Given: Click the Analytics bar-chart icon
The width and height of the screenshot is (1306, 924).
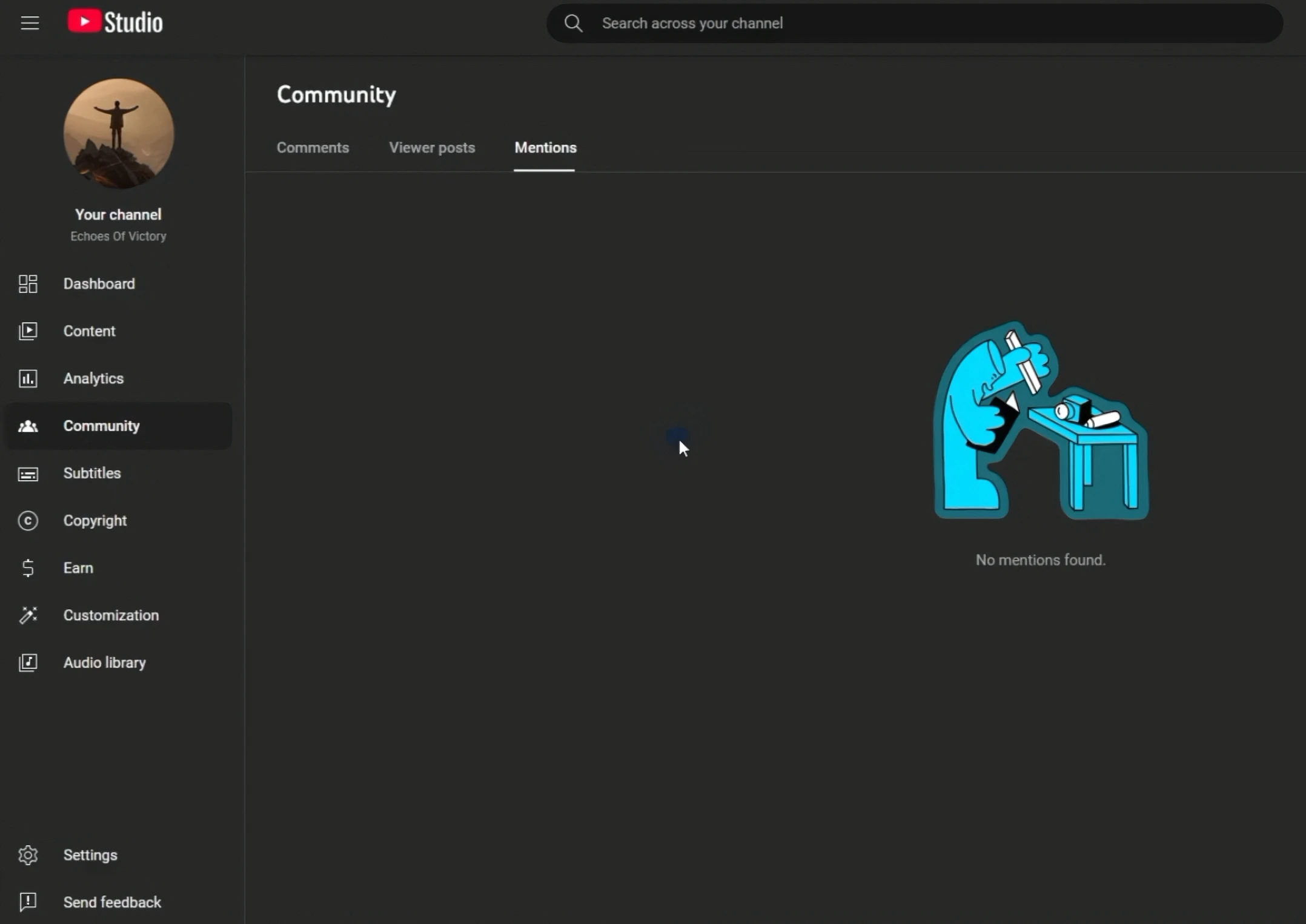Looking at the screenshot, I should (x=28, y=378).
